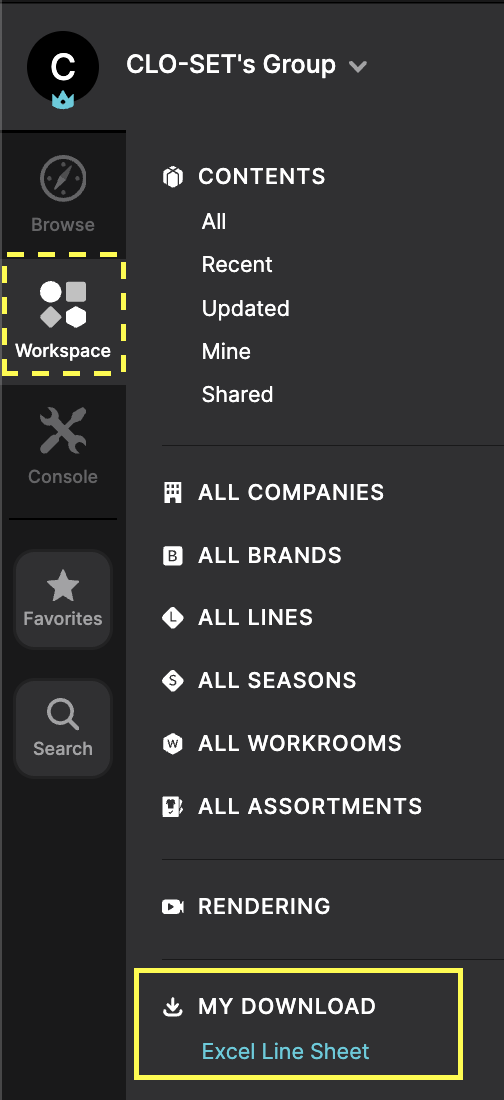Open the CLO-SET's Group name selector

tap(231, 65)
